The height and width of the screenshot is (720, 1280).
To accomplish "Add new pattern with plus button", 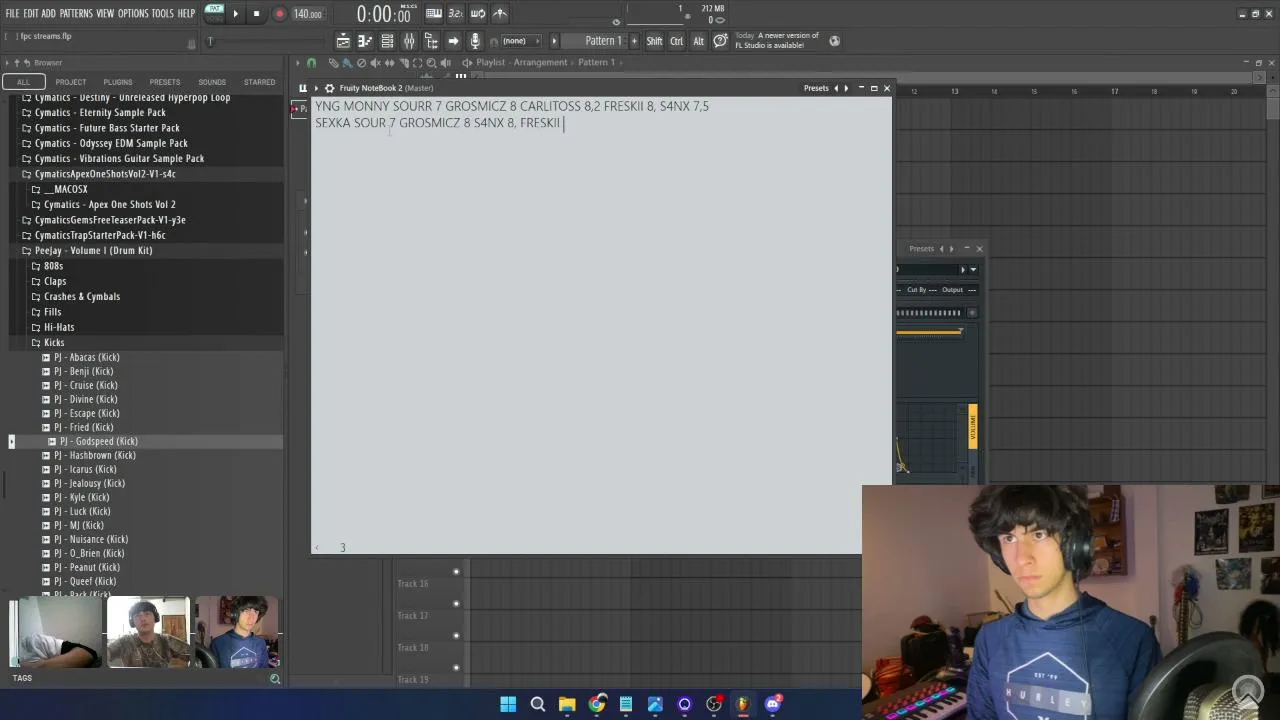I will (634, 41).
